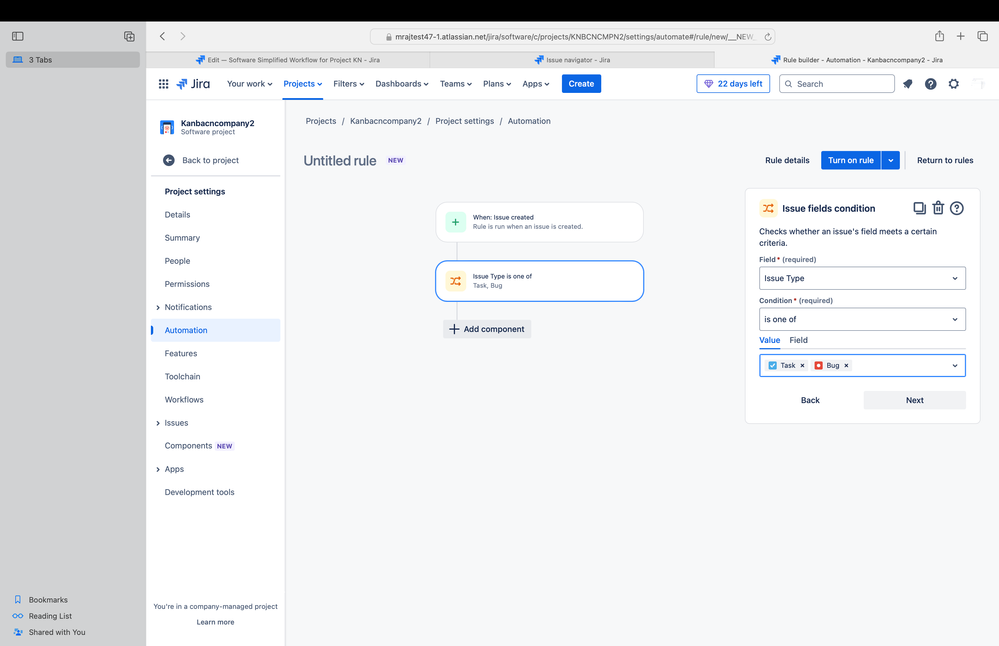
Task: Open the Teams menu
Action: pos(456,83)
